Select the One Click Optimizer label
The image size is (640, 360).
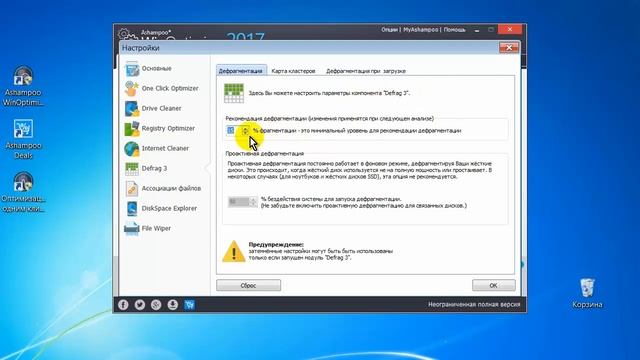pos(170,89)
